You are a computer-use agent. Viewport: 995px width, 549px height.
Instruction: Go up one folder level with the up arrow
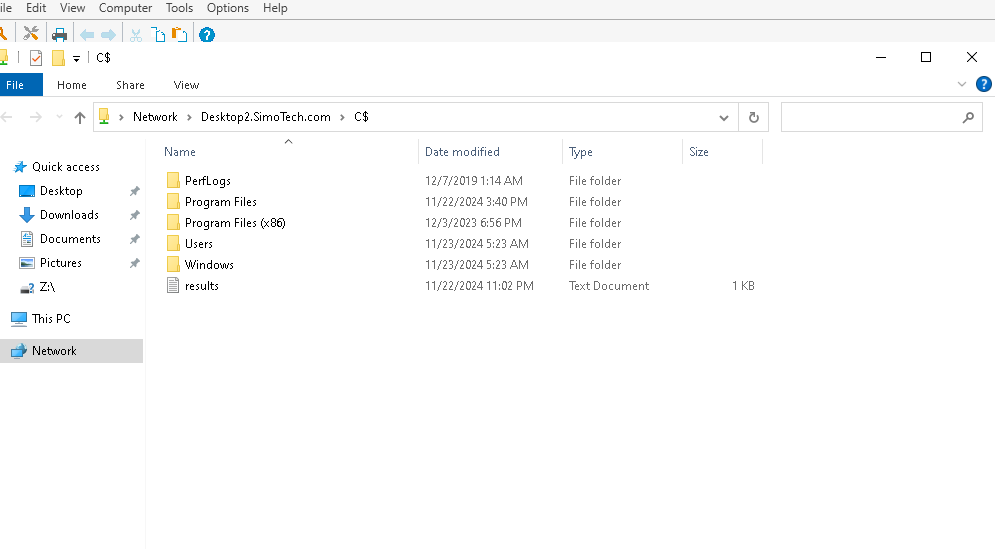point(80,117)
